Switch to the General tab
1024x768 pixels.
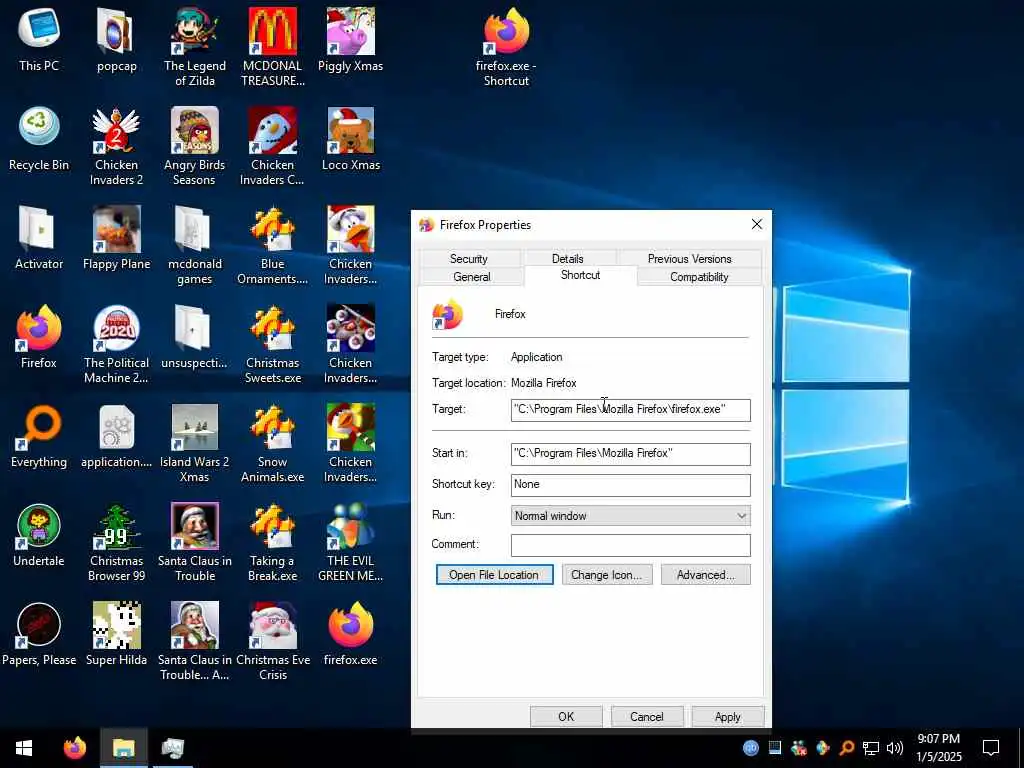tap(472, 277)
